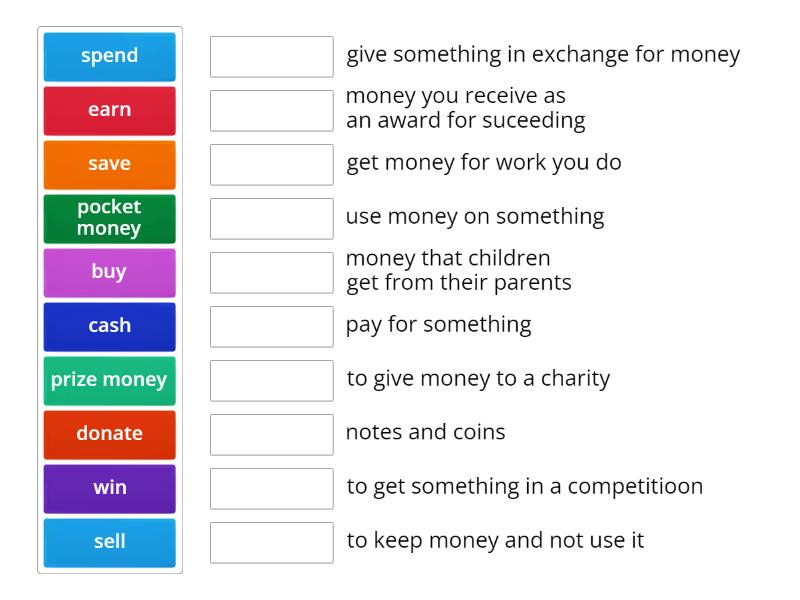Select box for 'to keep money and not use it'
This screenshot has width=800, height=600.
click(271, 543)
